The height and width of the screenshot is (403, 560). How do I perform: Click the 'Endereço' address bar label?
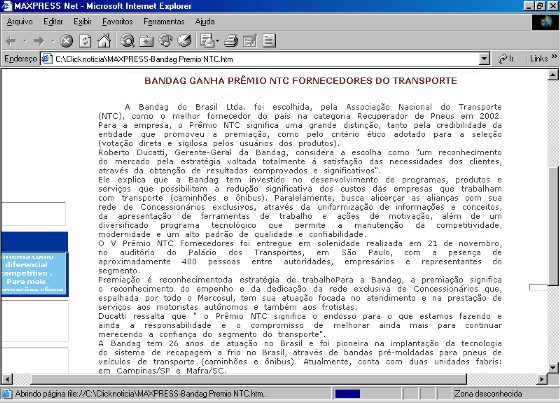pos(20,59)
